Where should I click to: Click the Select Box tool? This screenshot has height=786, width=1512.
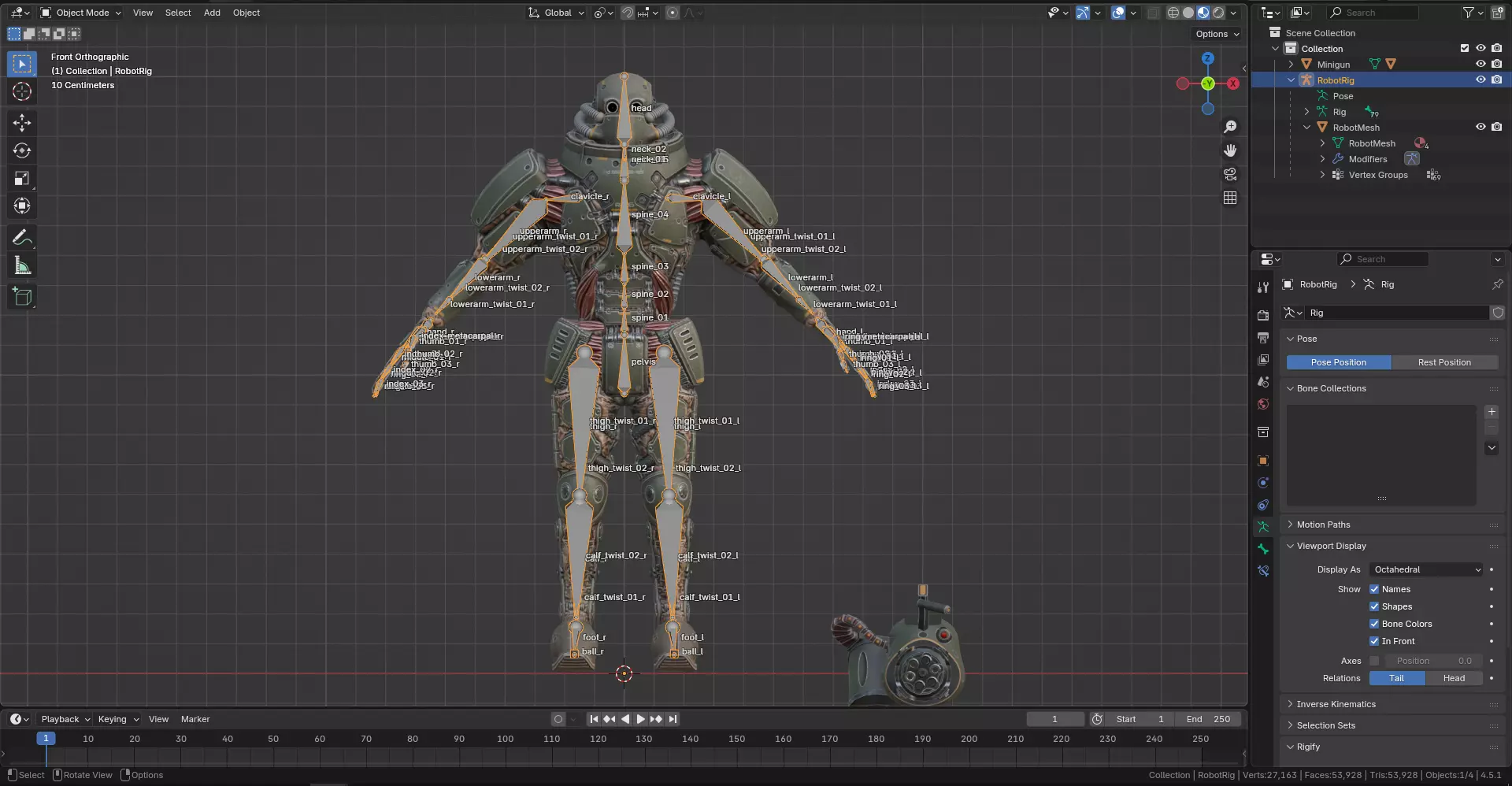(x=22, y=64)
